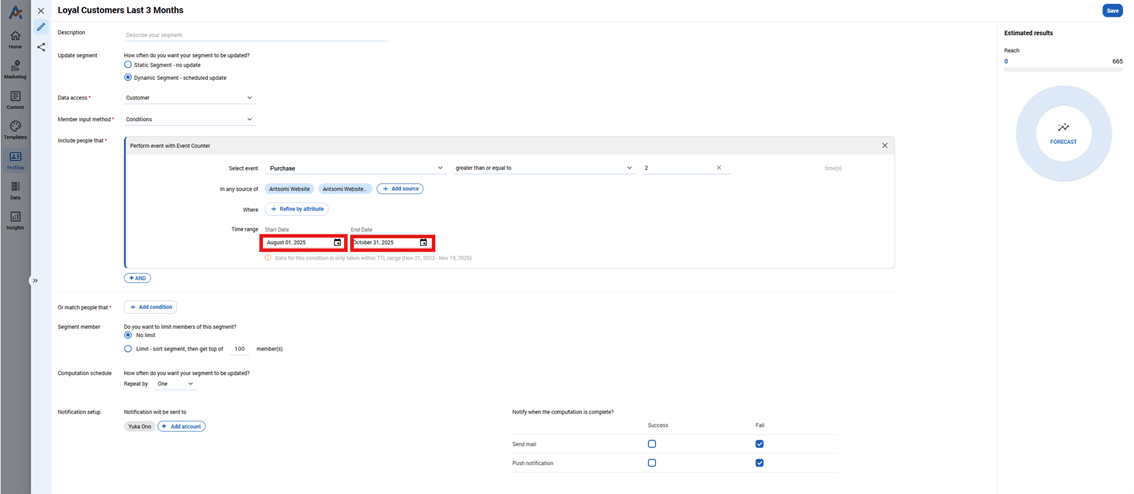
Task: Click the event count value field
Action: 686,168
